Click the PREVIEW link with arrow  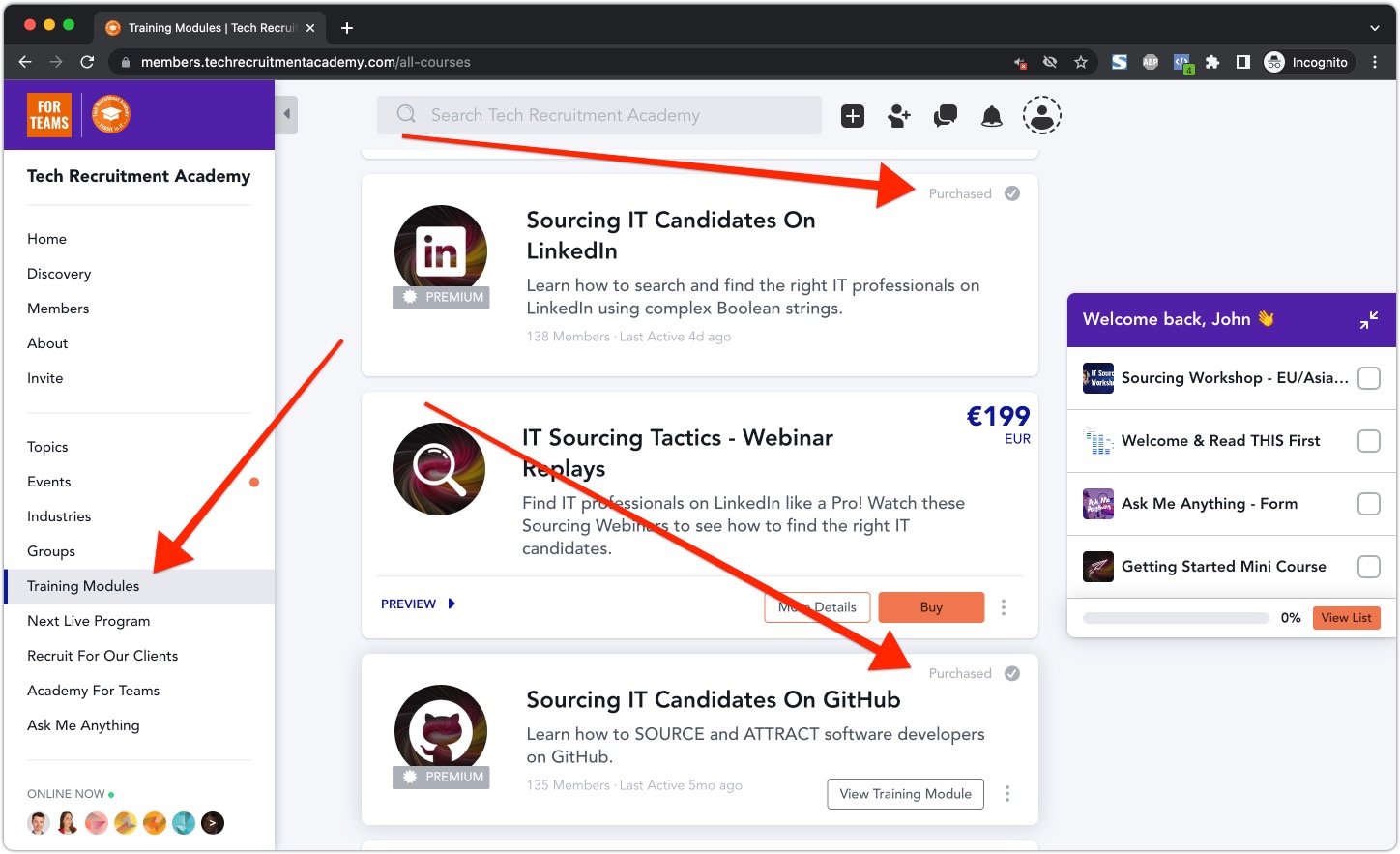pos(418,604)
